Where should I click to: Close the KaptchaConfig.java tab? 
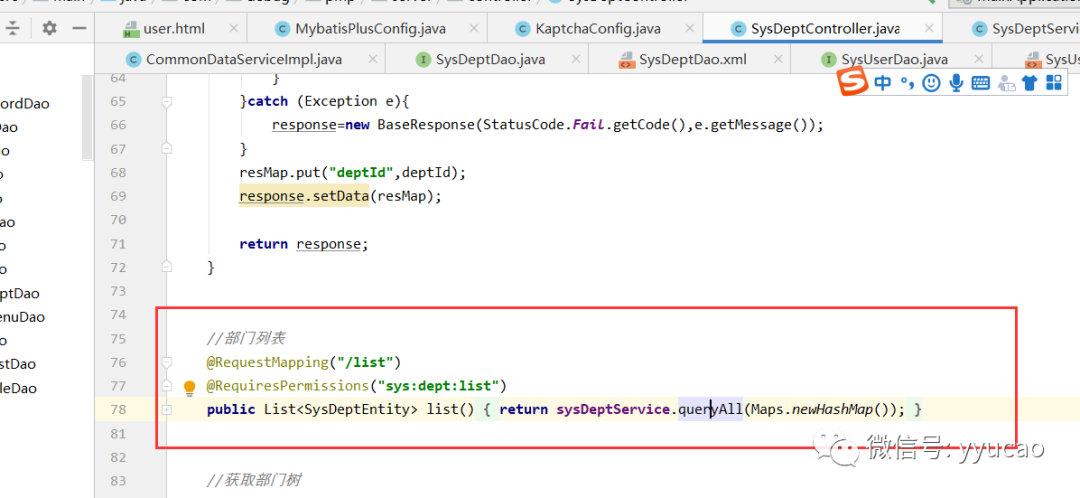(683, 29)
